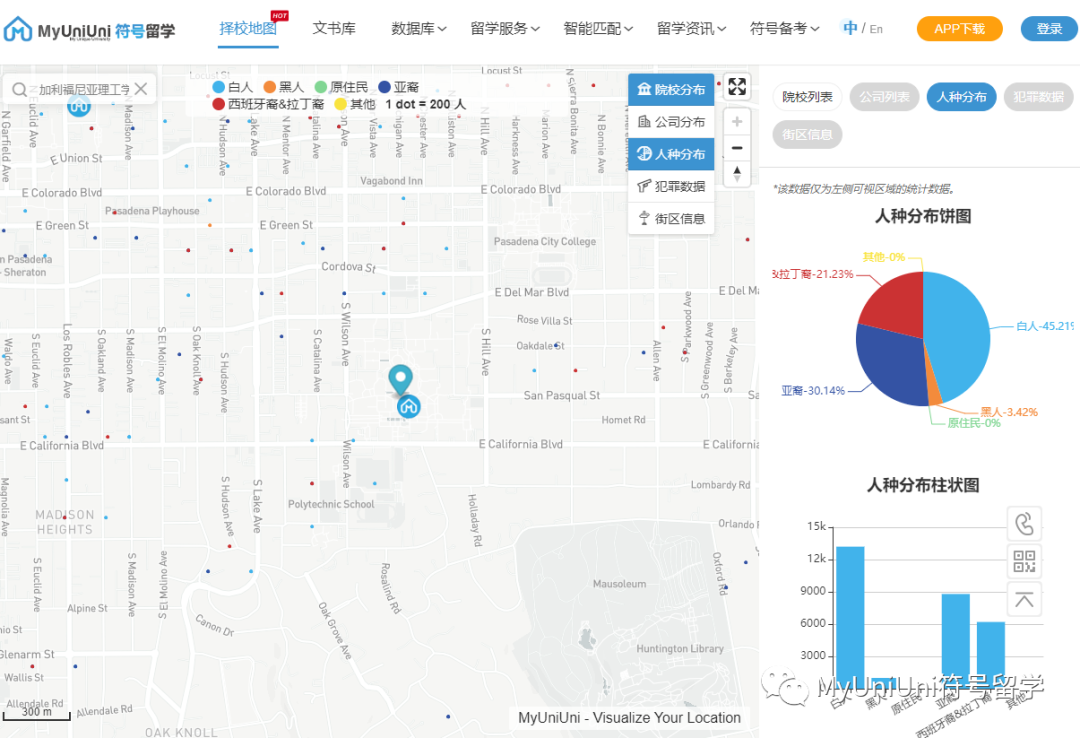Open the 文书库 menu item
The height and width of the screenshot is (738, 1080).
[334, 29]
